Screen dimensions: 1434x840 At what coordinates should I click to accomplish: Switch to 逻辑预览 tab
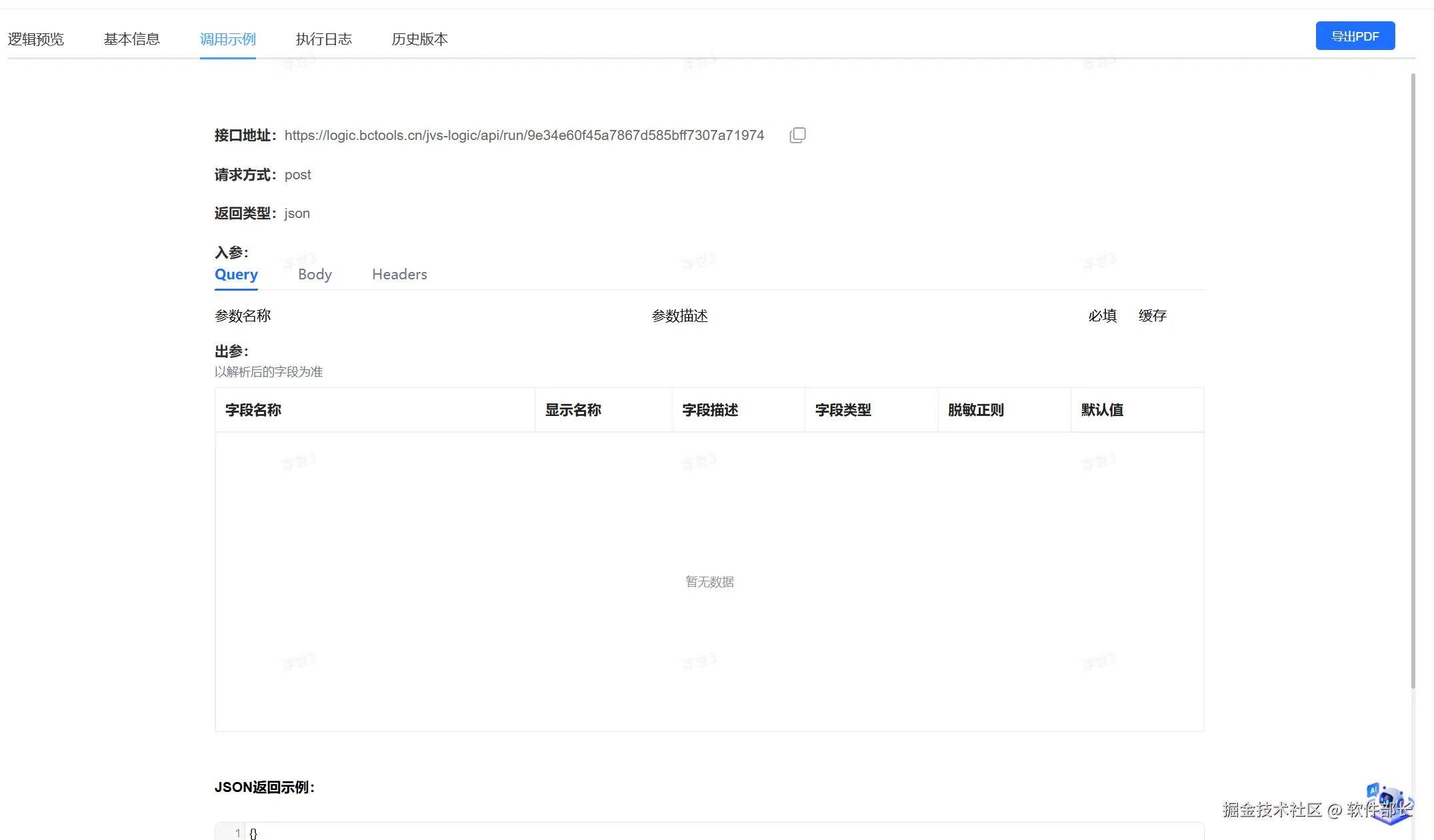[36, 39]
